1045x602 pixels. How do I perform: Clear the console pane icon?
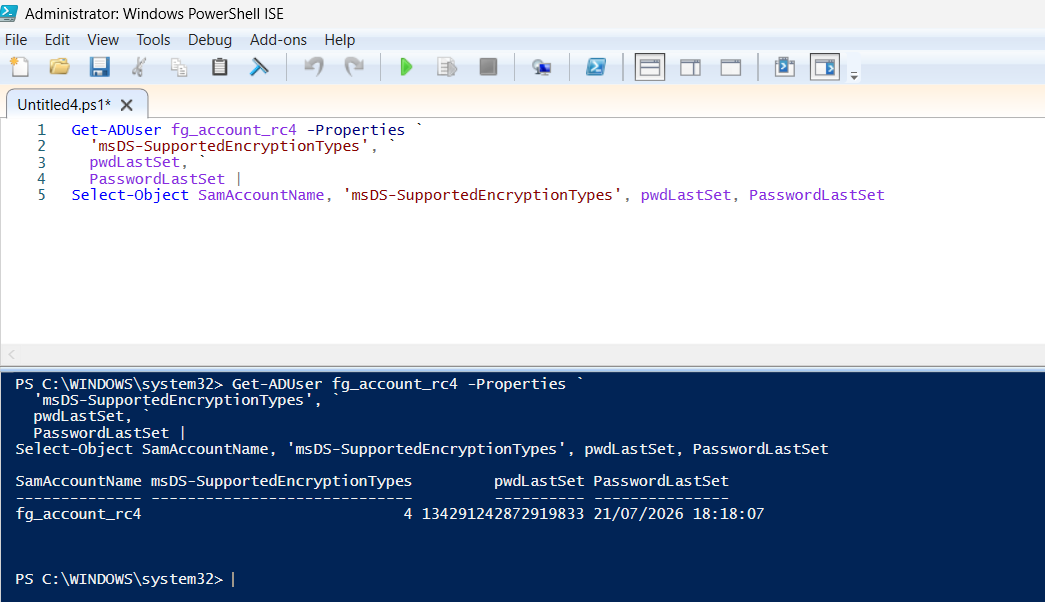pyautogui.click(x=259, y=67)
